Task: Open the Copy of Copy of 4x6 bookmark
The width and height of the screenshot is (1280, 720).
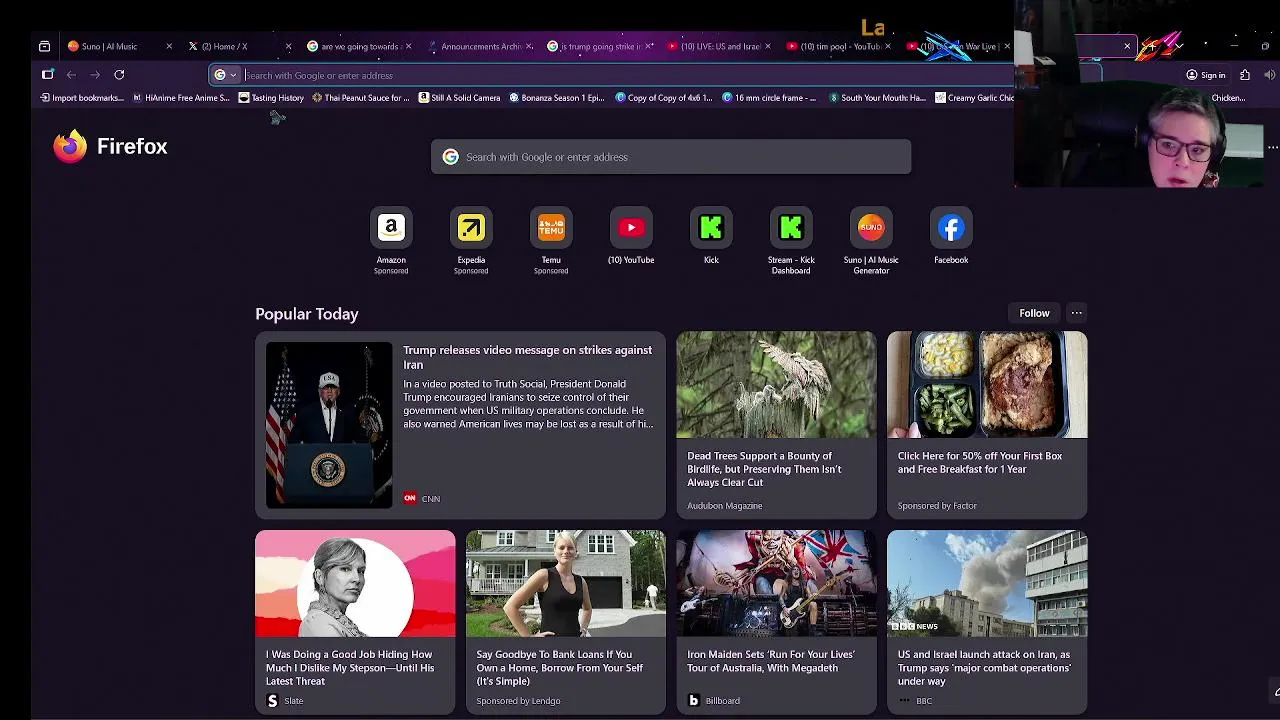Action: click(x=664, y=98)
